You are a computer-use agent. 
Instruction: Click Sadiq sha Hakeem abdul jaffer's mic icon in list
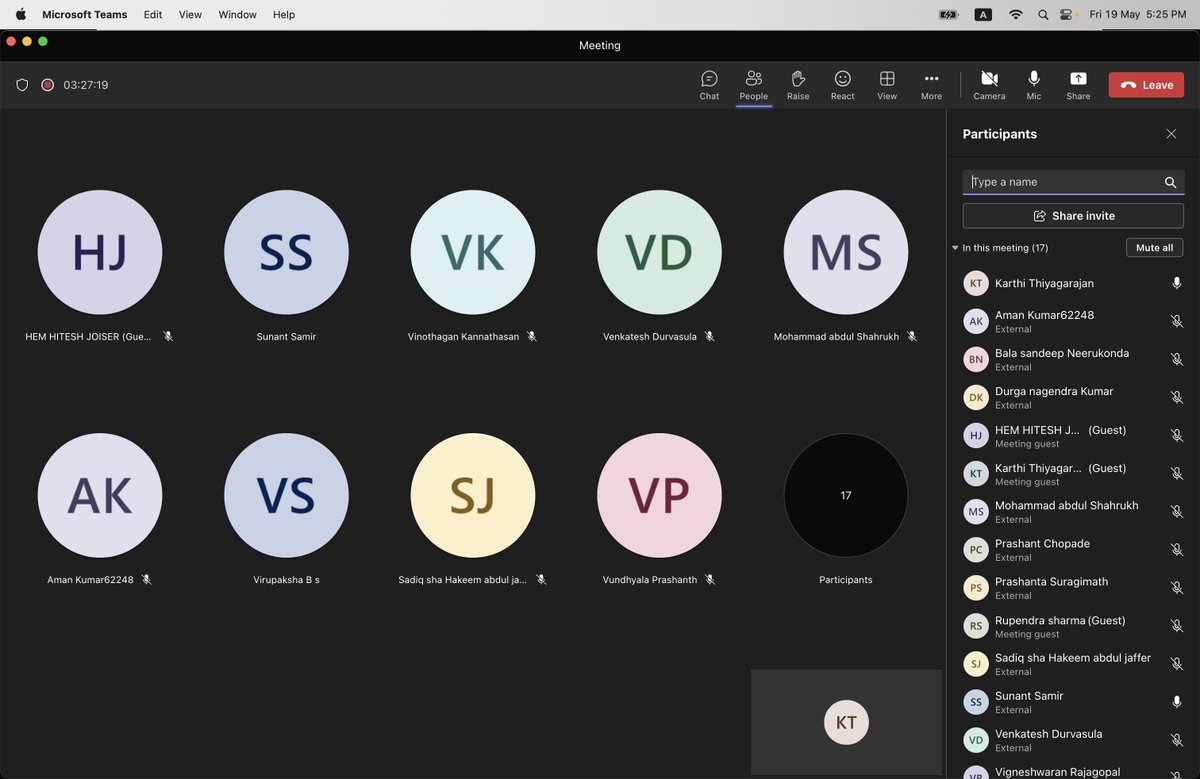coord(1177,664)
